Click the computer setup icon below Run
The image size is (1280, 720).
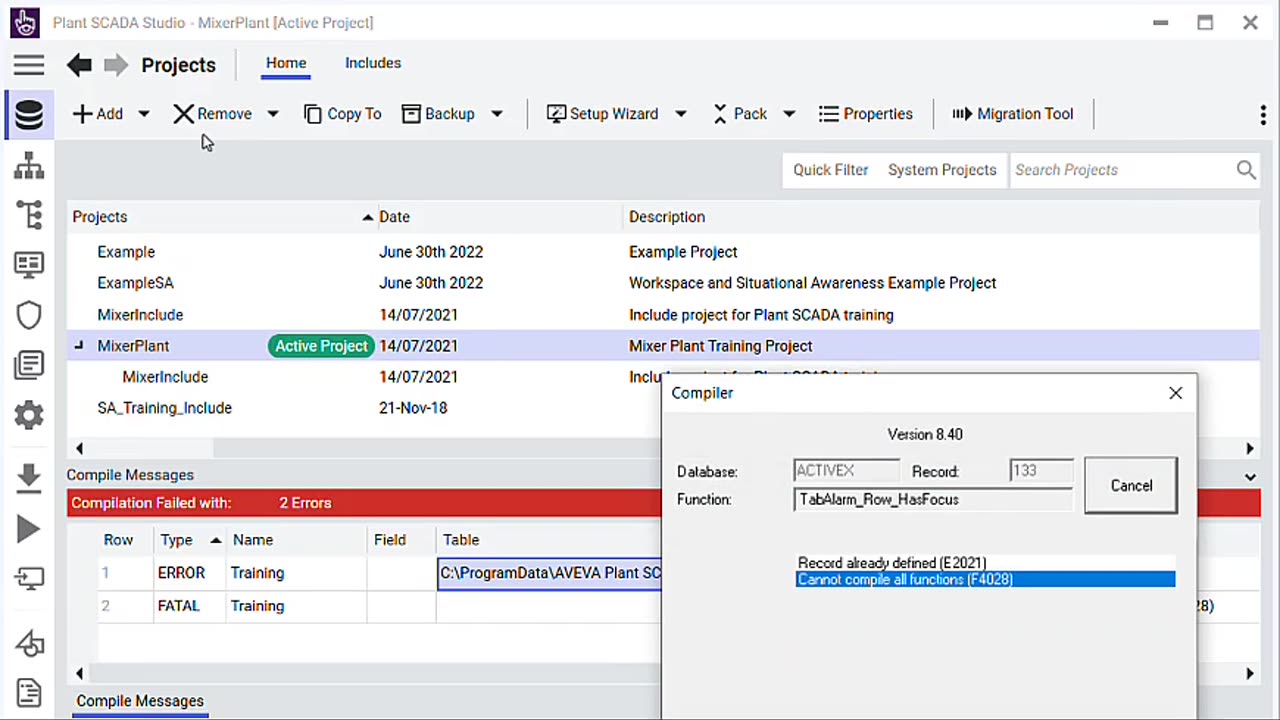click(x=28, y=578)
